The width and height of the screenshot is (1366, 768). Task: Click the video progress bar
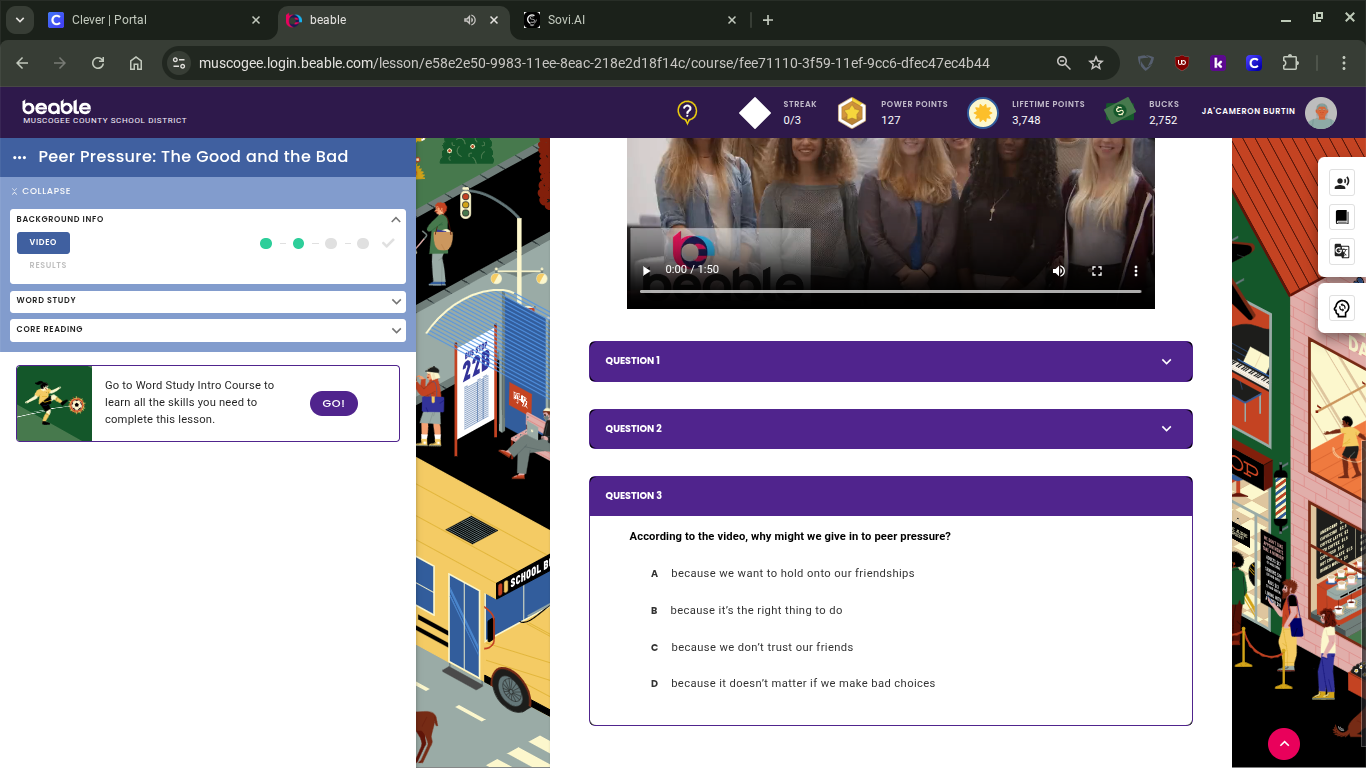pyautogui.click(x=890, y=291)
